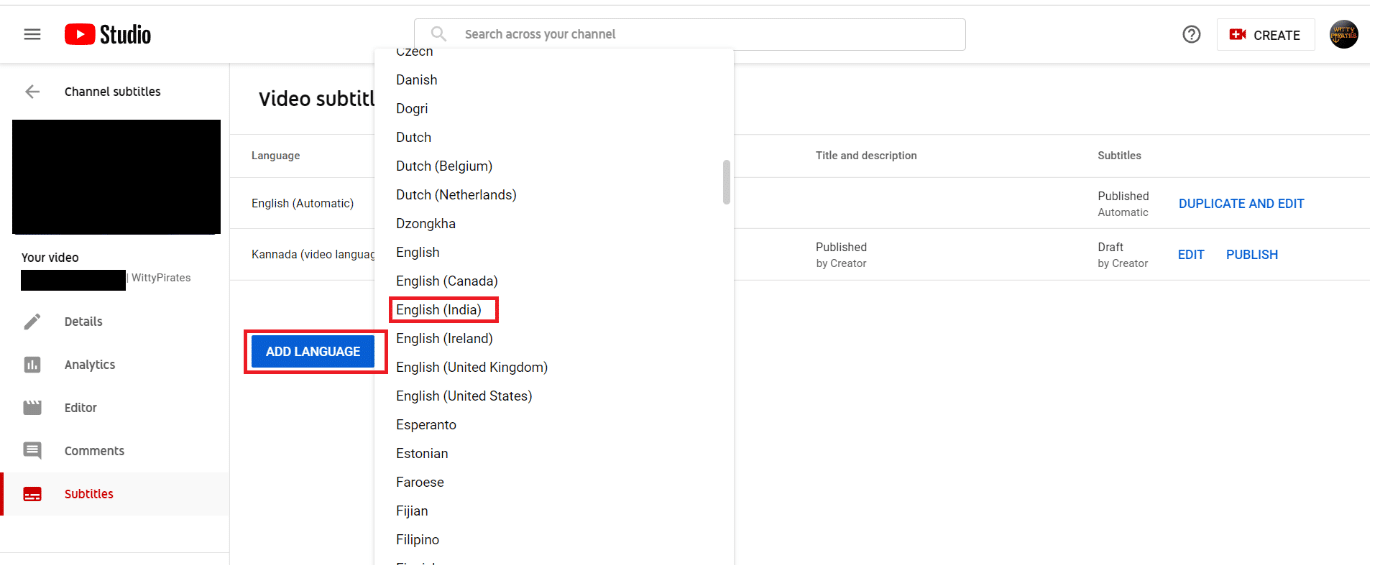Click the Editor clapperboard icon

32,408
